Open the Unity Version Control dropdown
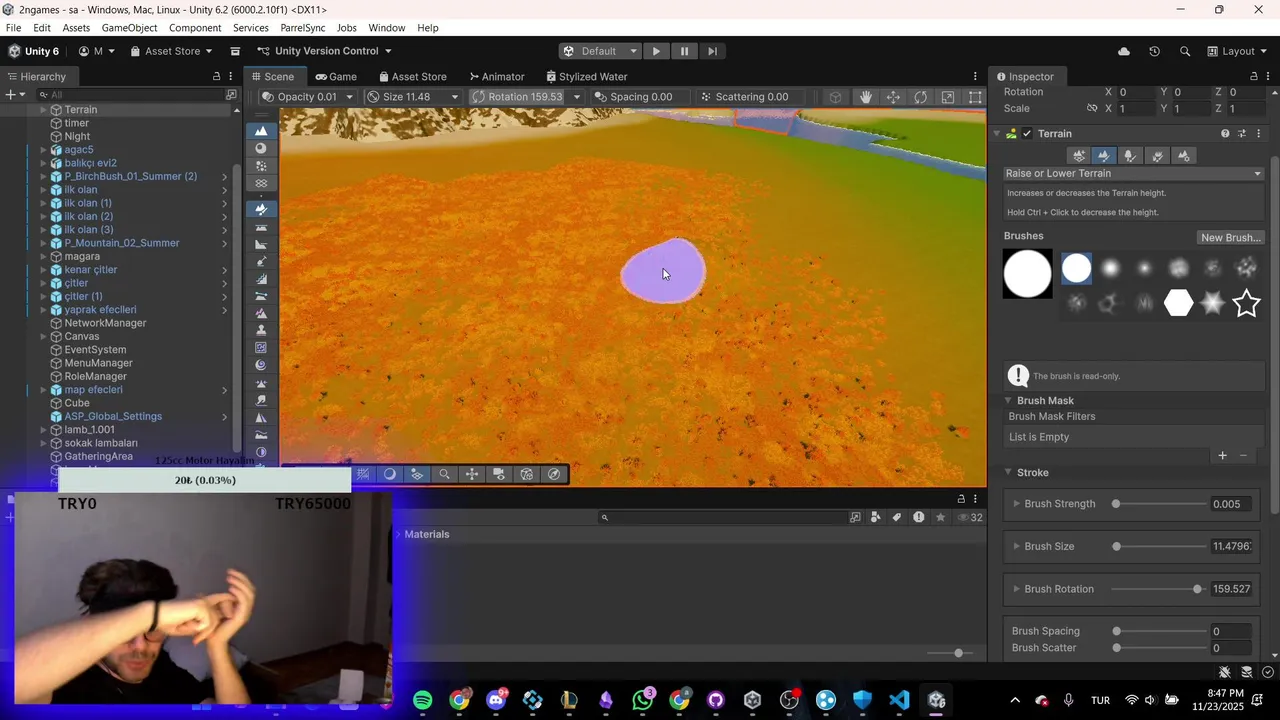The height and width of the screenshot is (720, 1280). coord(324,51)
